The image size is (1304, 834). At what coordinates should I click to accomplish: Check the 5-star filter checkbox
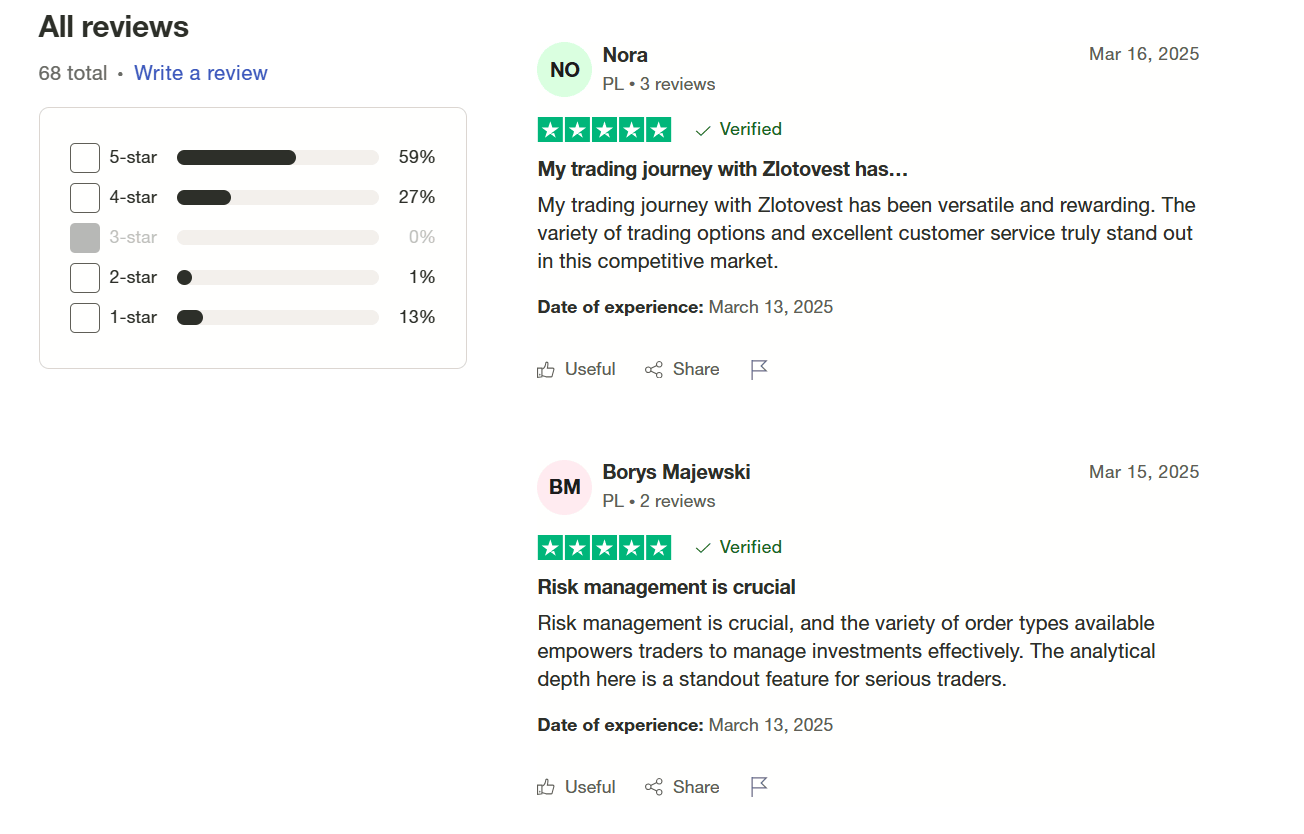[x=85, y=158]
